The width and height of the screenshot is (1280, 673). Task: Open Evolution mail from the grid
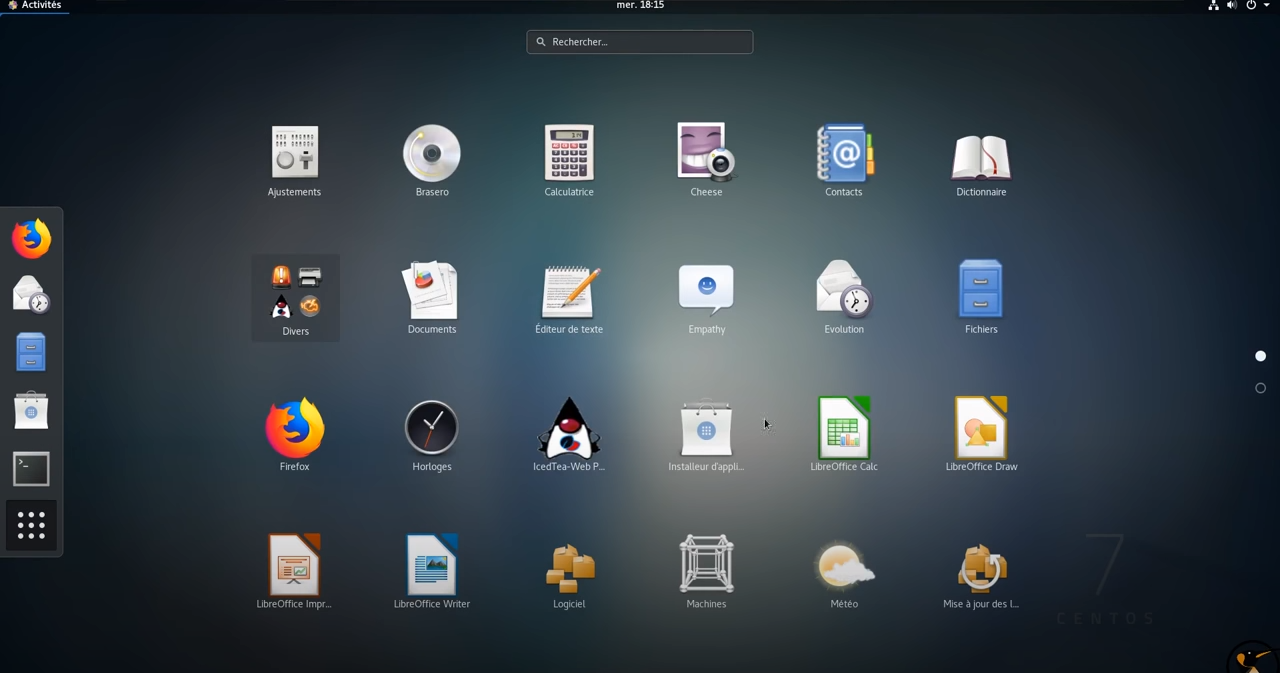point(844,297)
